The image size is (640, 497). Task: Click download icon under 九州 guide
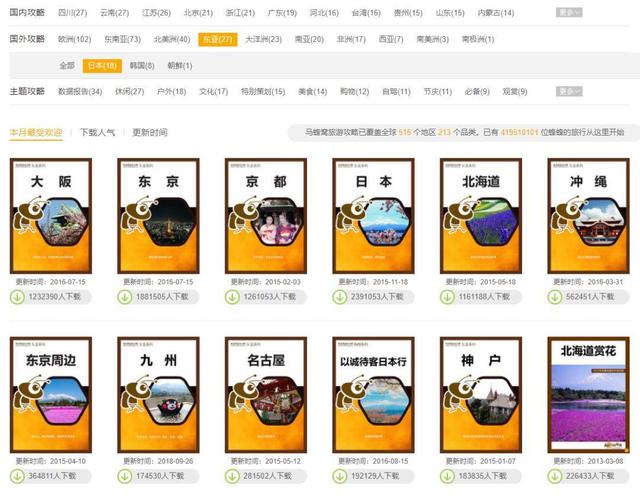tap(124, 476)
